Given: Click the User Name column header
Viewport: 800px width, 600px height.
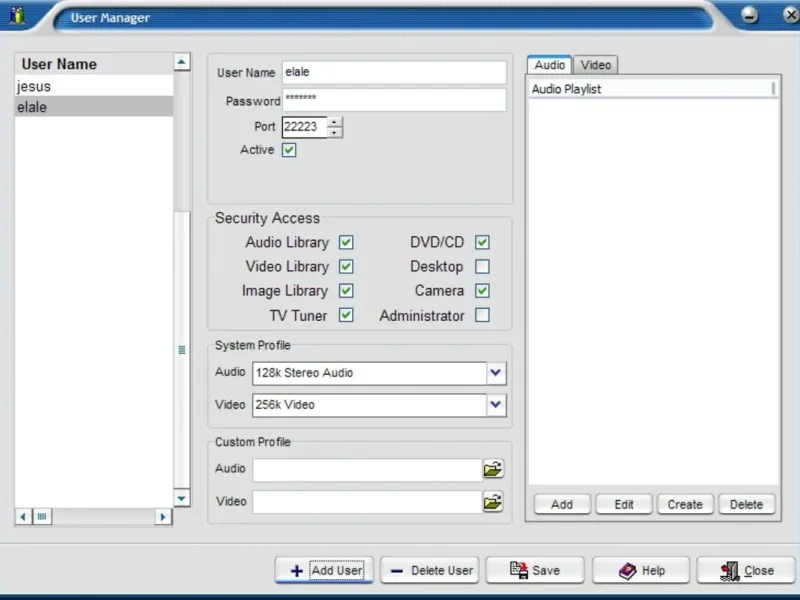Looking at the screenshot, I should coord(94,64).
